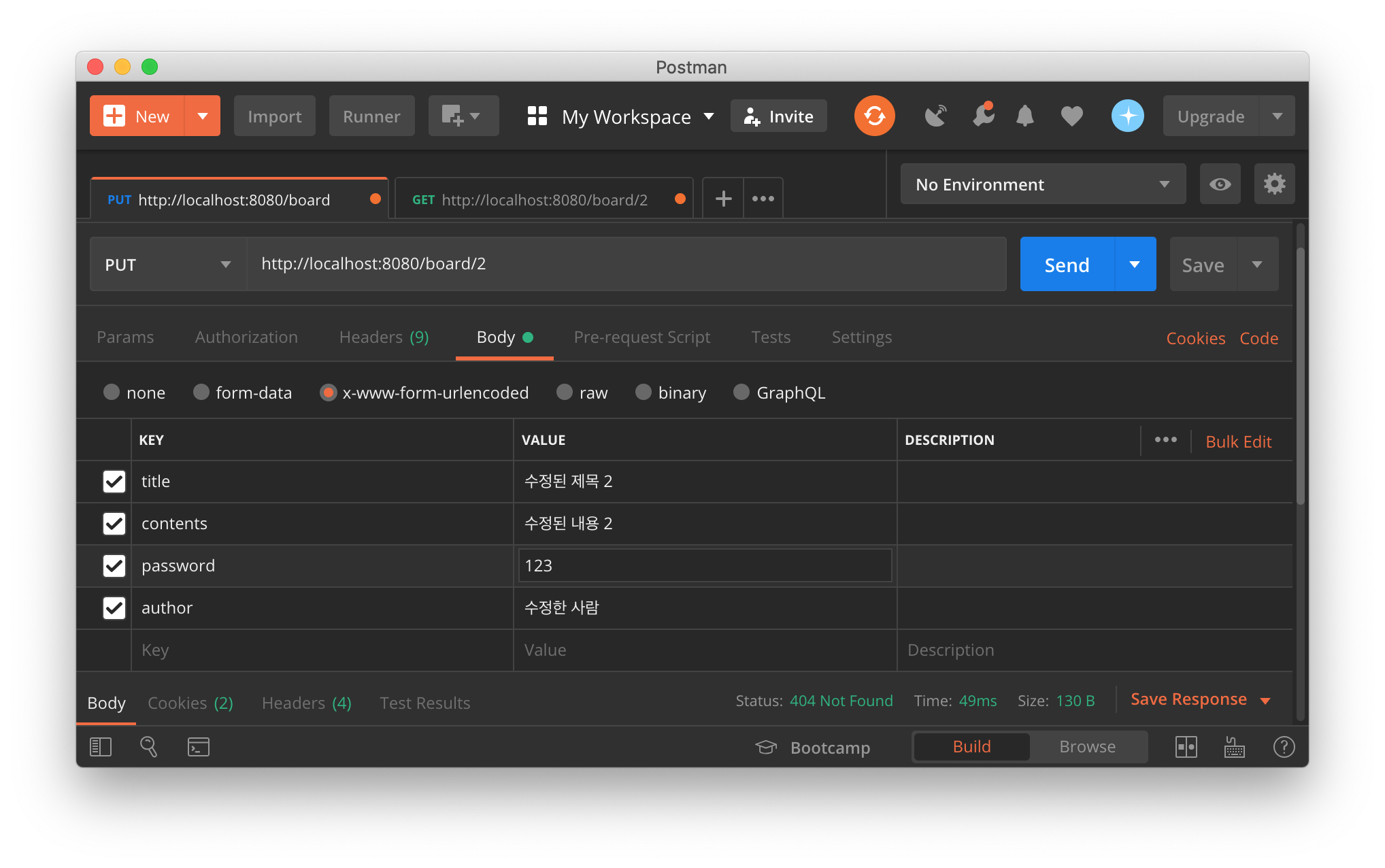Open the No Environment dropdown

1042,184
